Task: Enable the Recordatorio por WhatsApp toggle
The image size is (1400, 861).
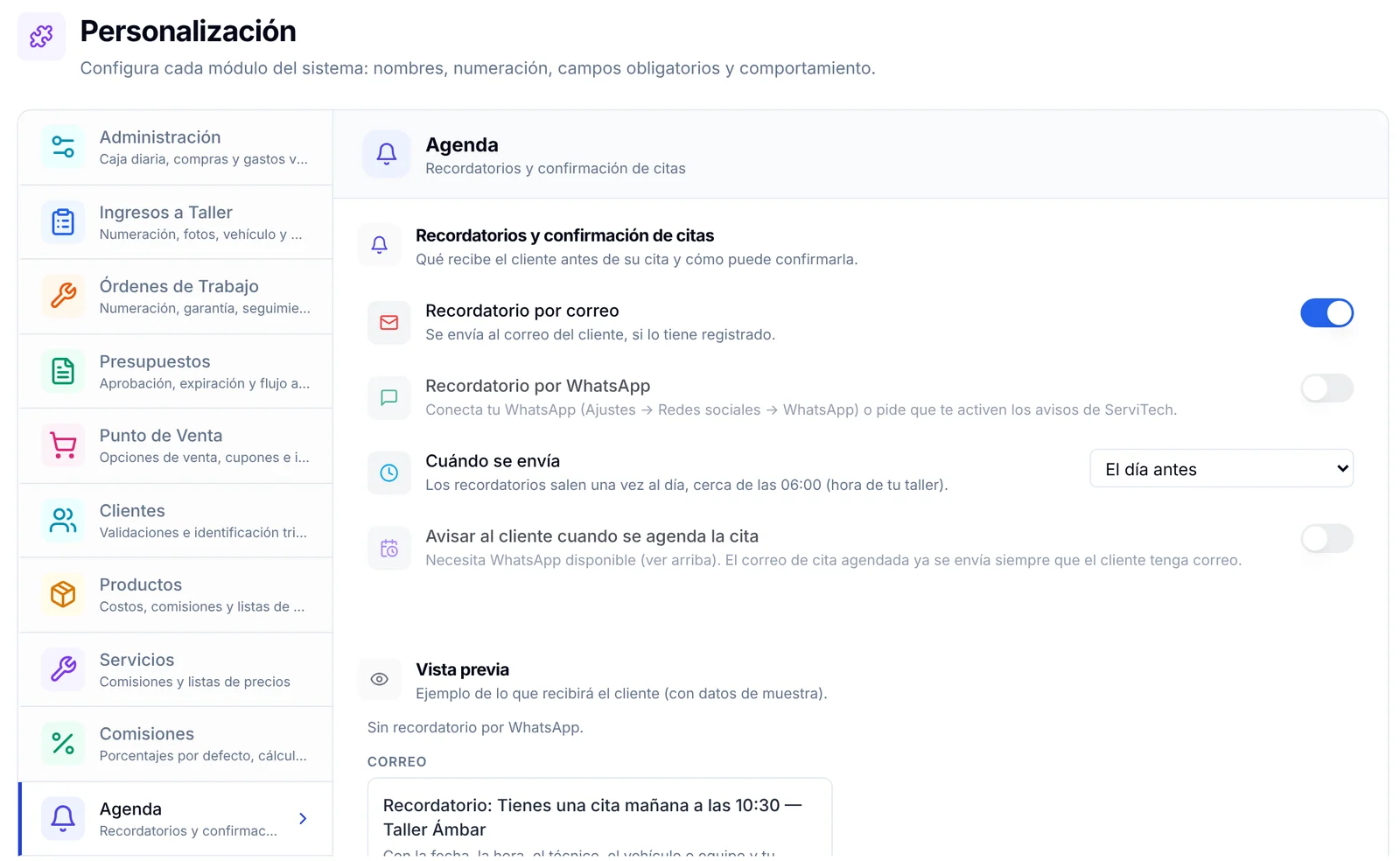Action: pos(1326,388)
